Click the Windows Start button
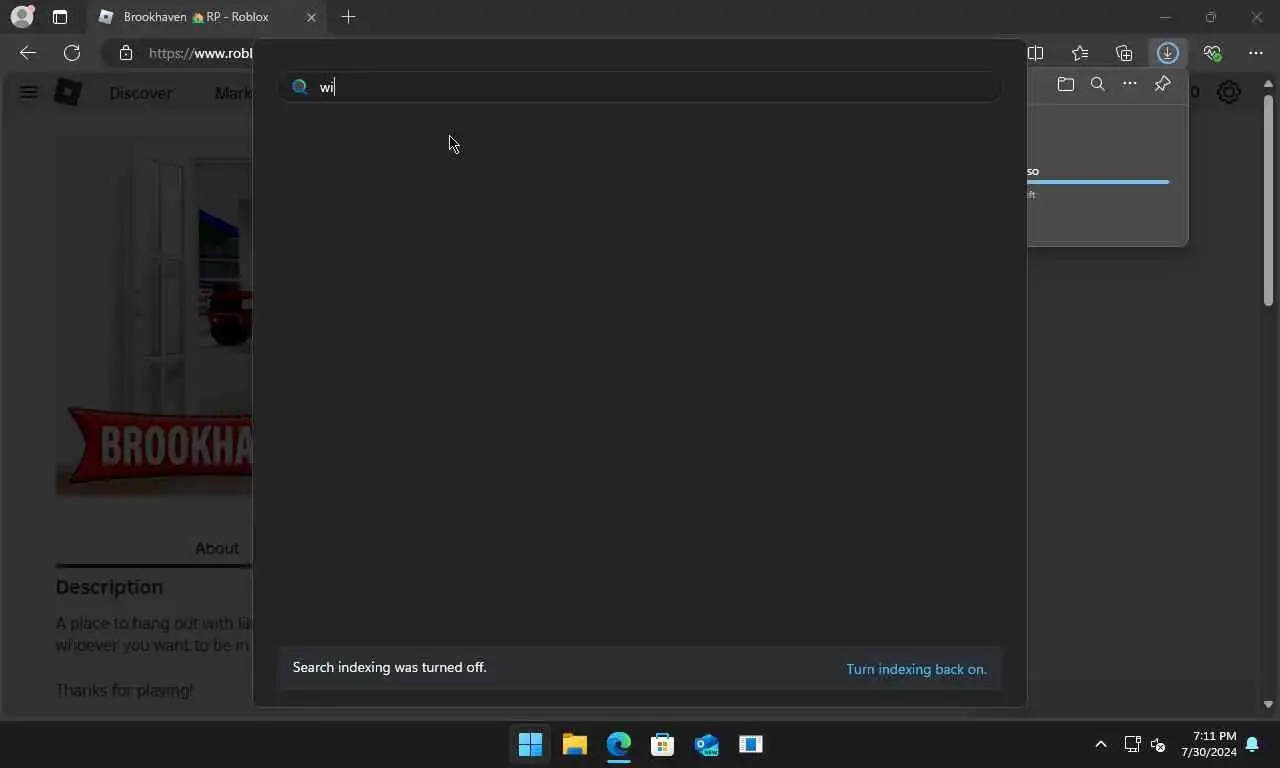The height and width of the screenshot is (768, 1280). coord(530,744)
